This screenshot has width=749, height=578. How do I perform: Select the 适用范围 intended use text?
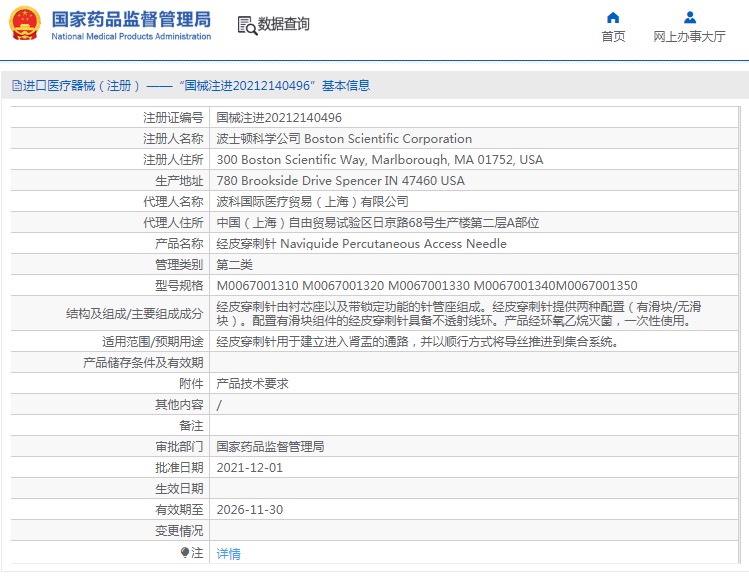(x=418, y=342)
